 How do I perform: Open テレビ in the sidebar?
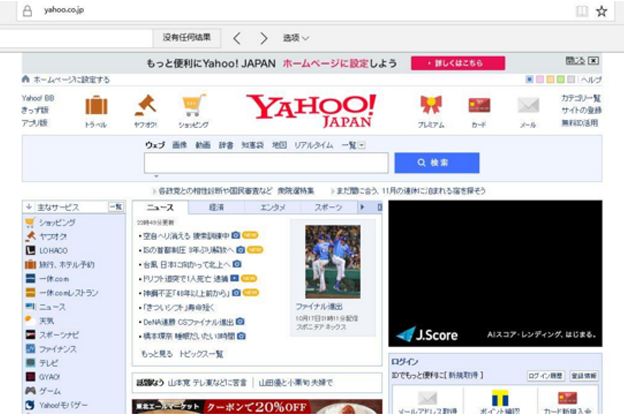pyautogui.click(x=48, y=363)
